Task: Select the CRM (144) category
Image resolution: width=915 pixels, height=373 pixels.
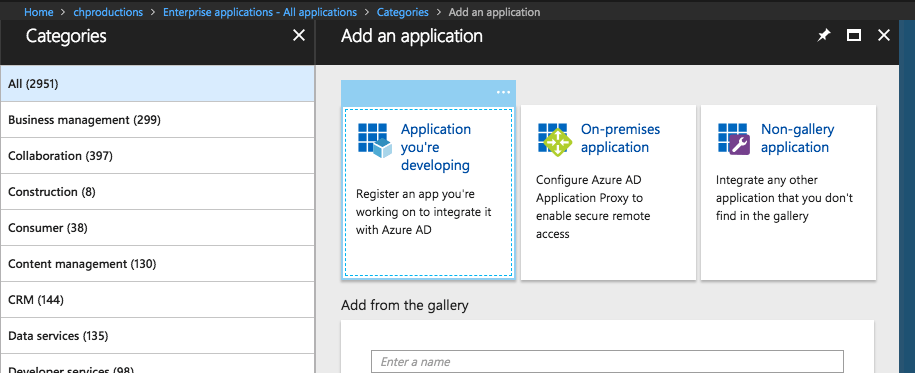Action: 157,300
